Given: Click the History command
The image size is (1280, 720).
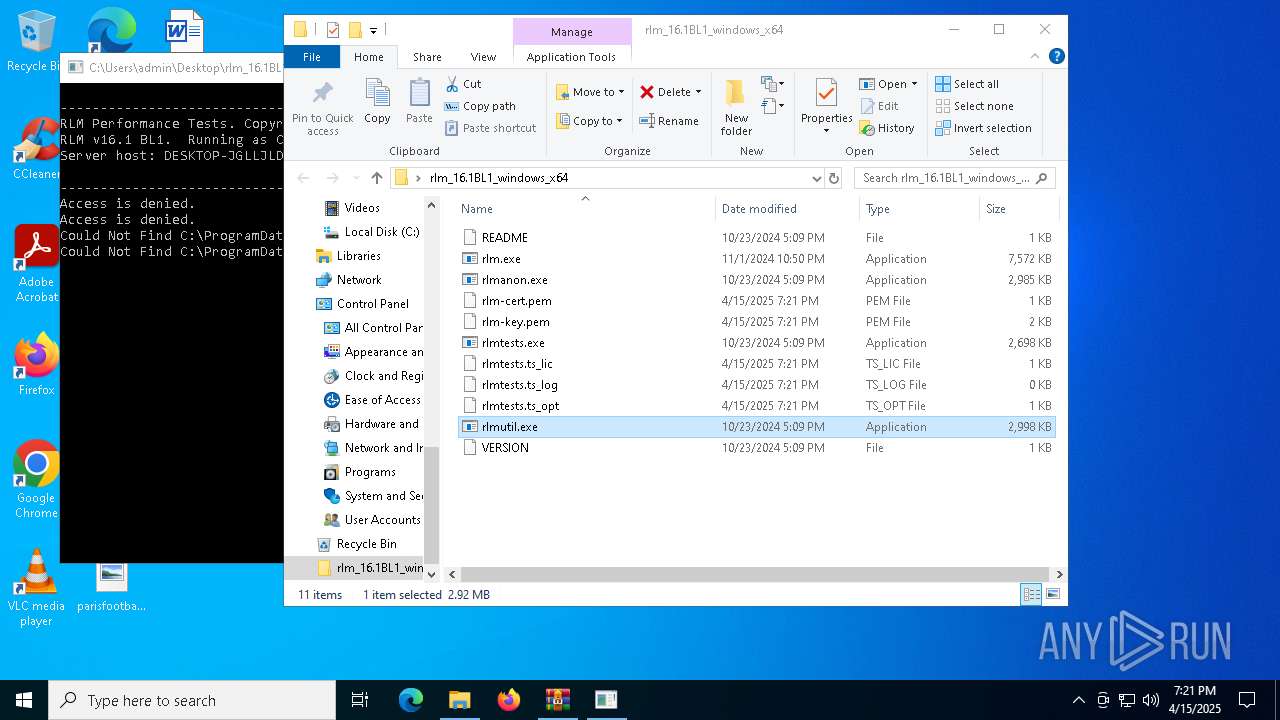Looking at the screenshot, I should point(887,128).
